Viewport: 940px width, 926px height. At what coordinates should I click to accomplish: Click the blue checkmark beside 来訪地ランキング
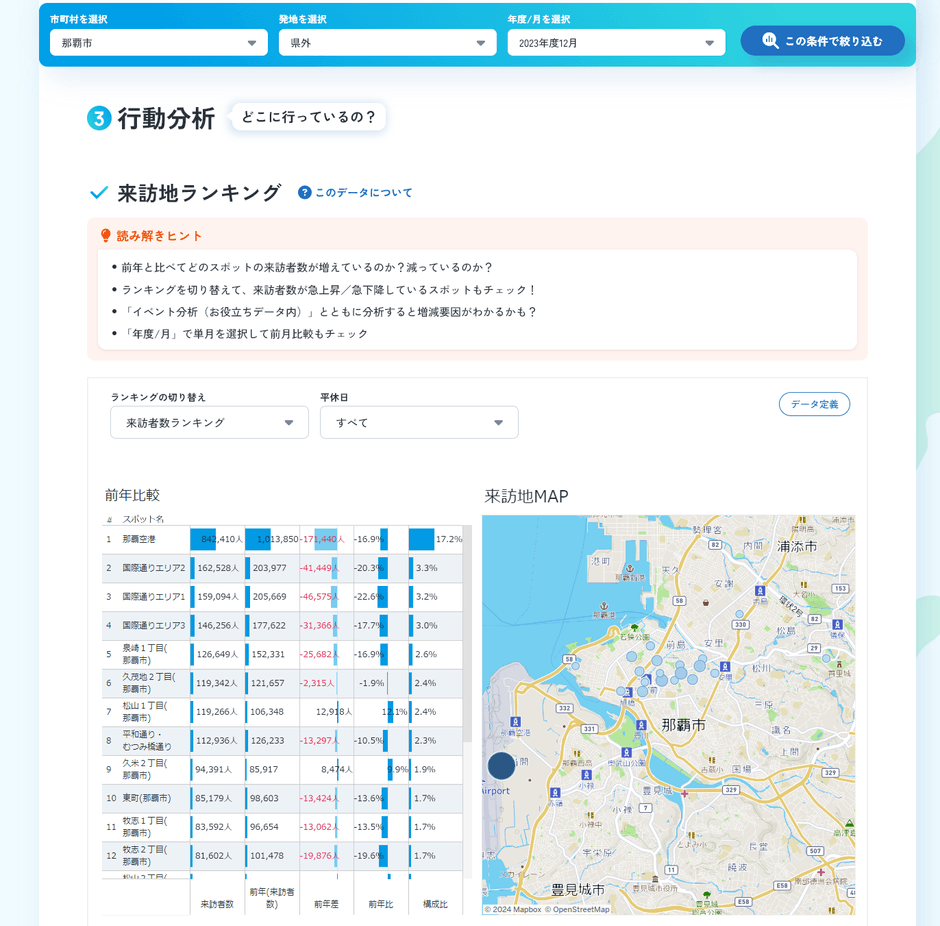point(98,192)
